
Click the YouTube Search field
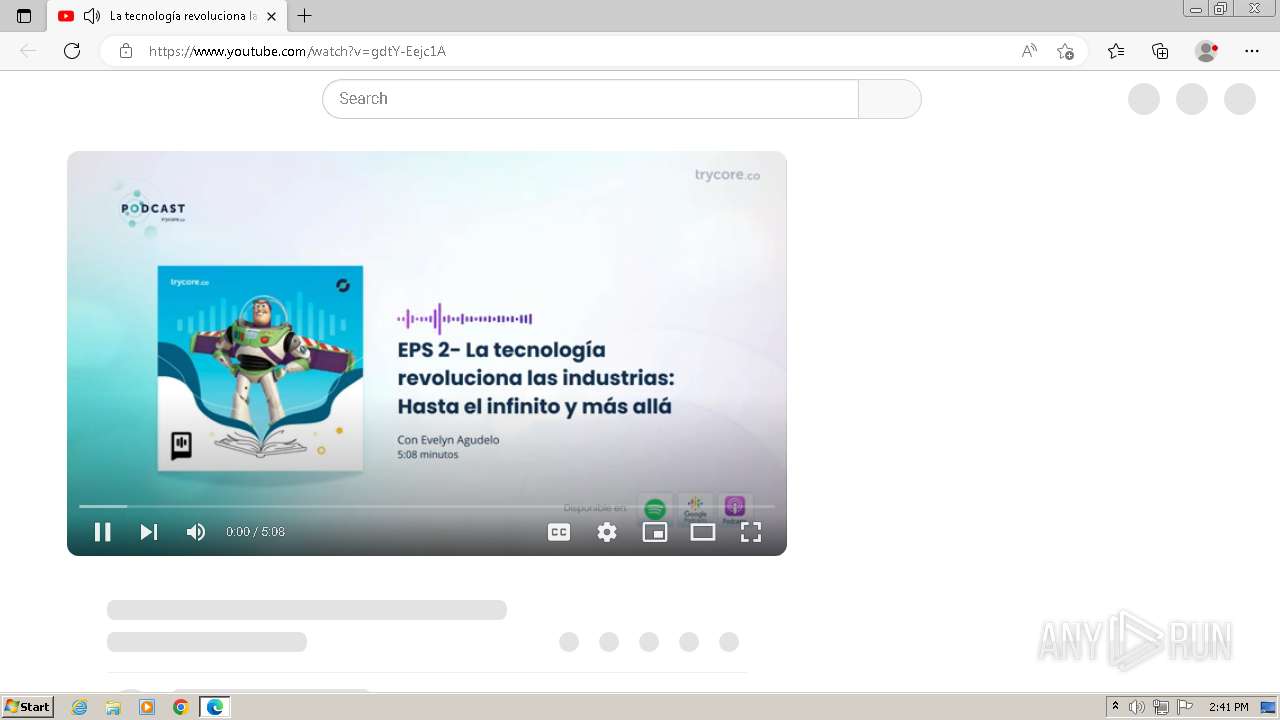(x=590, y=99)
